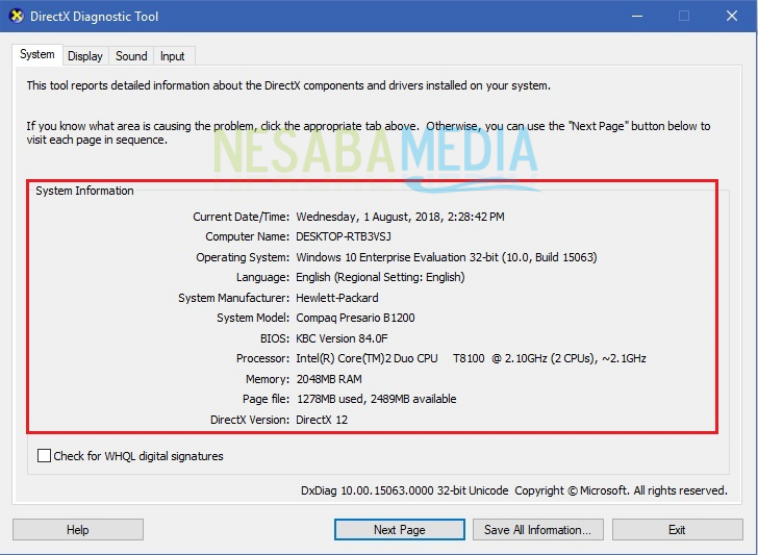
Task: Close the DirectX Diagnostic Tool window
Action: (x=731, y=16)
